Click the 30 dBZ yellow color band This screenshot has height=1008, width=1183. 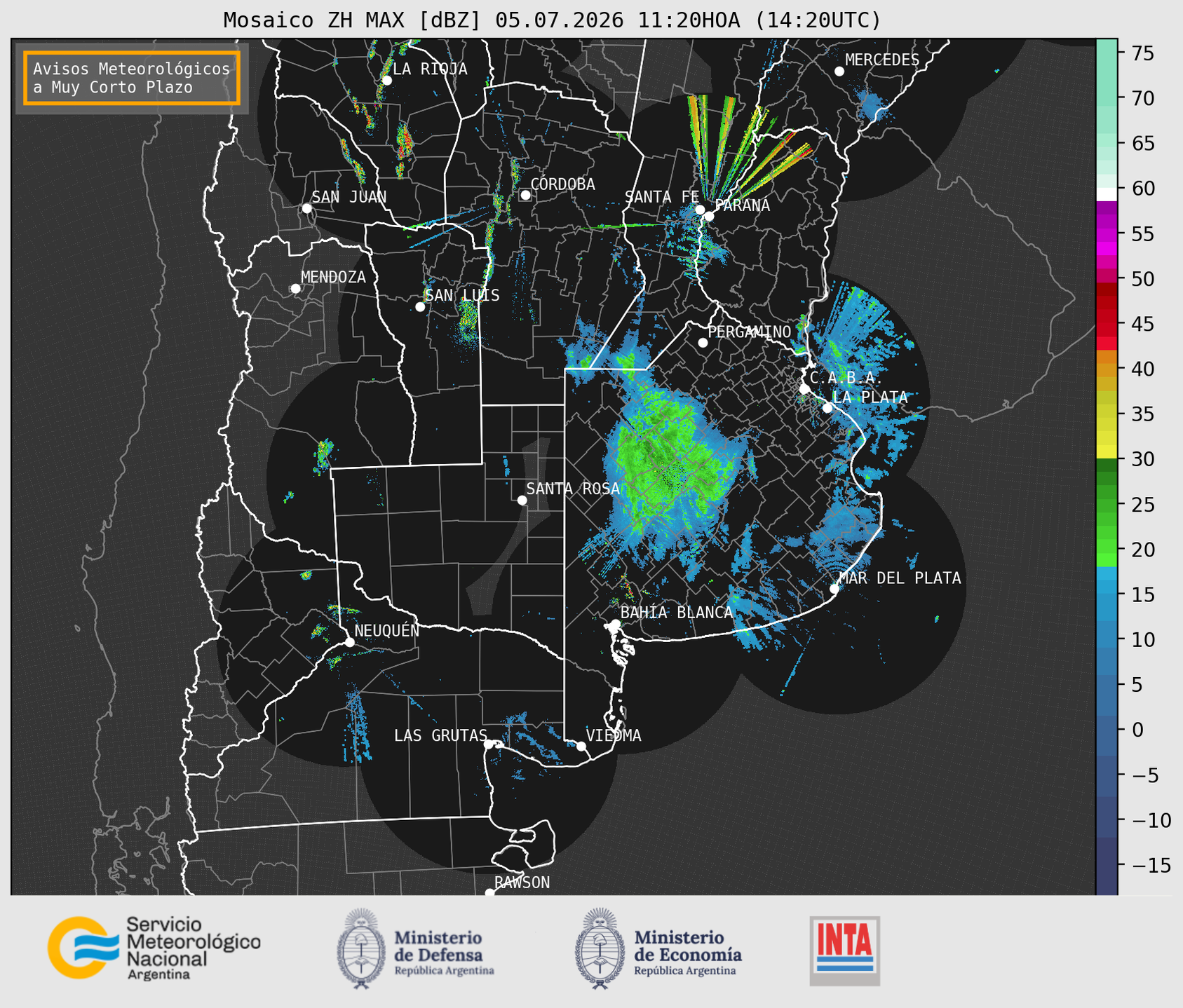(x=1107, y=454)
